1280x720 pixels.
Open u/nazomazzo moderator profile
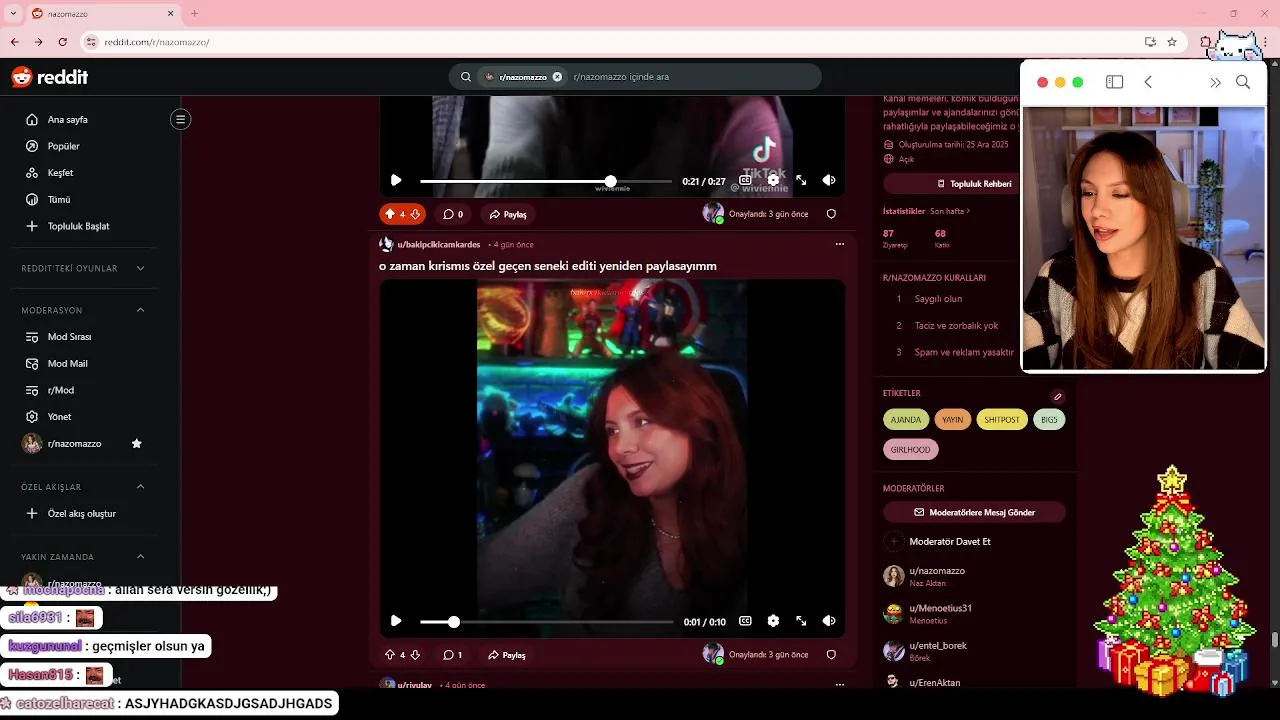click(937, 571)
